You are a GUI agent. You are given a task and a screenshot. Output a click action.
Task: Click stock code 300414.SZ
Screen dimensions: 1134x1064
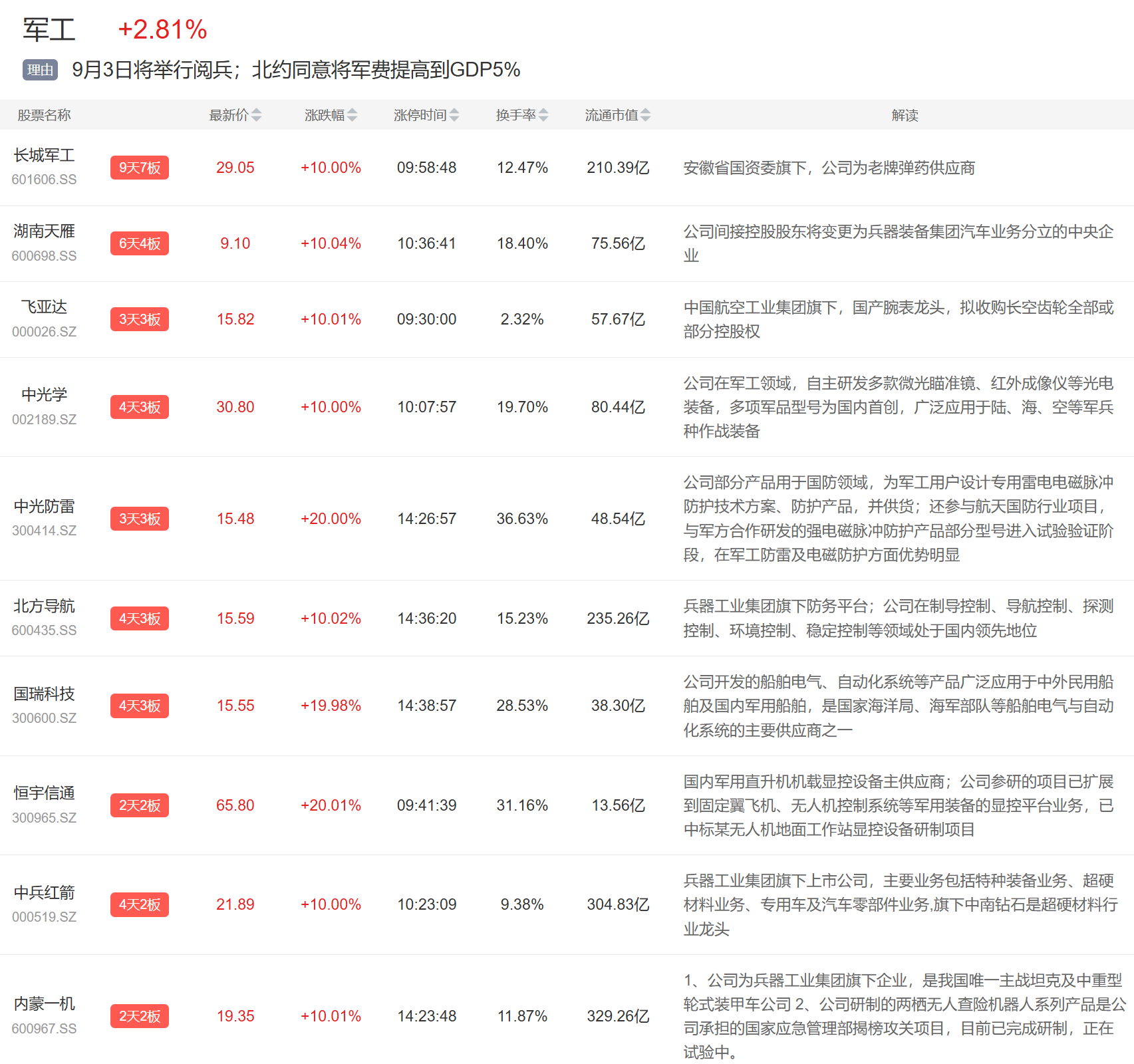tap(44, 531)
